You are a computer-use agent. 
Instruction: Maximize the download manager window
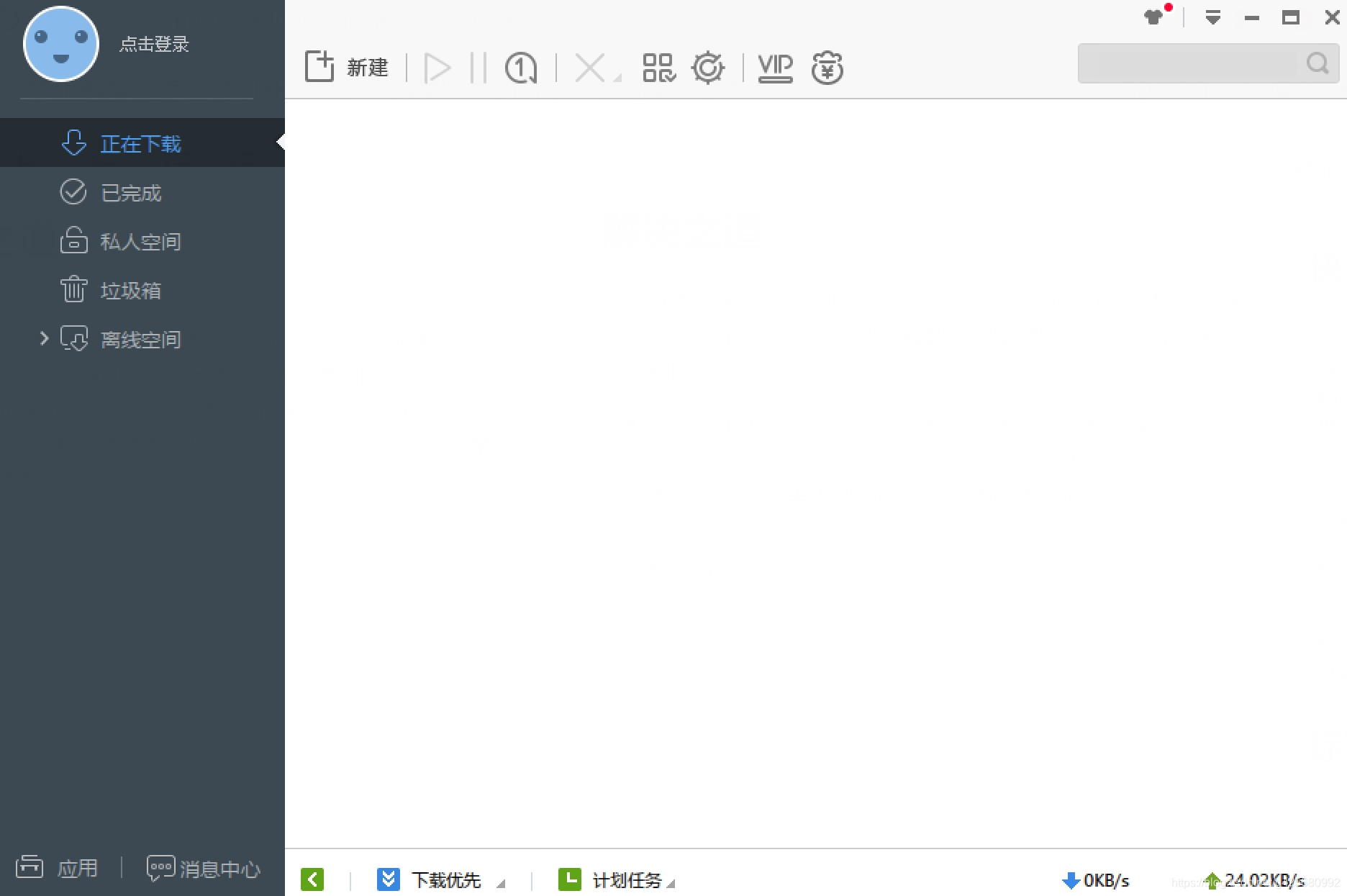coord(1291,18)
